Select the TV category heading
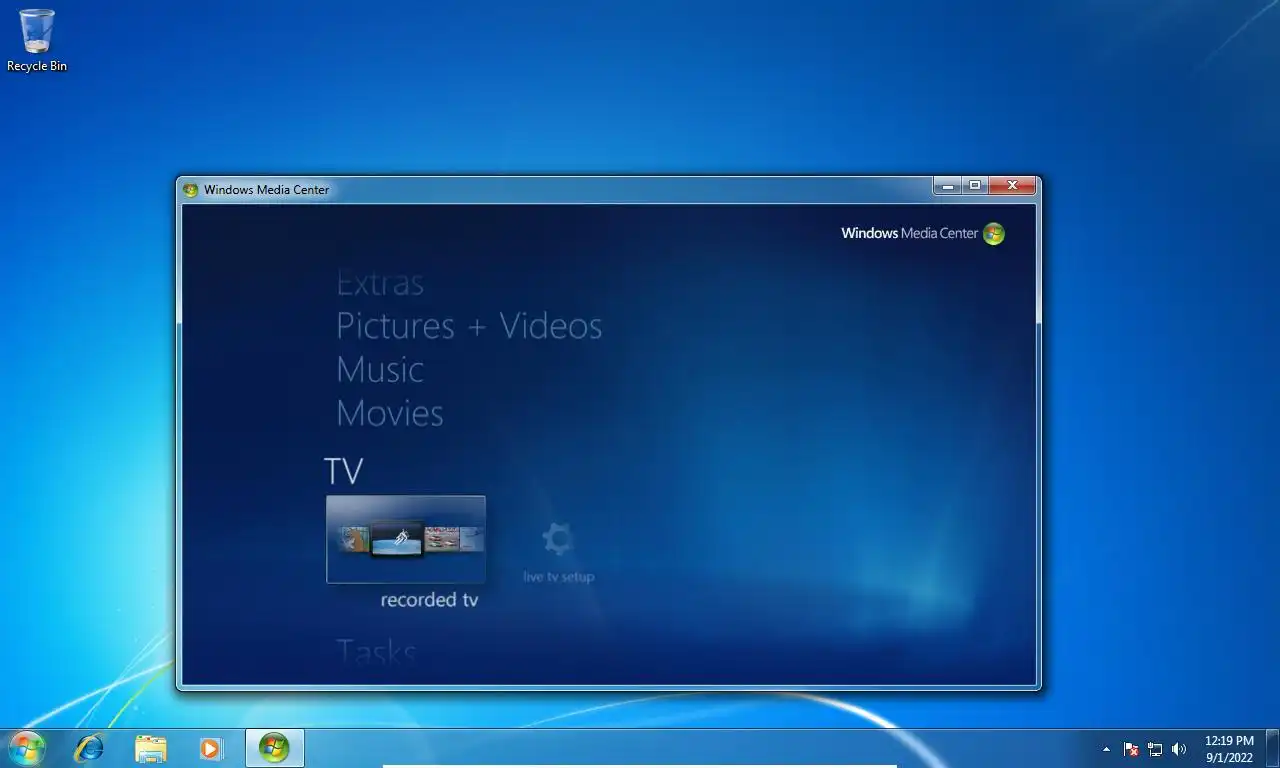1280x768 pixels. (x=343, y=471)
